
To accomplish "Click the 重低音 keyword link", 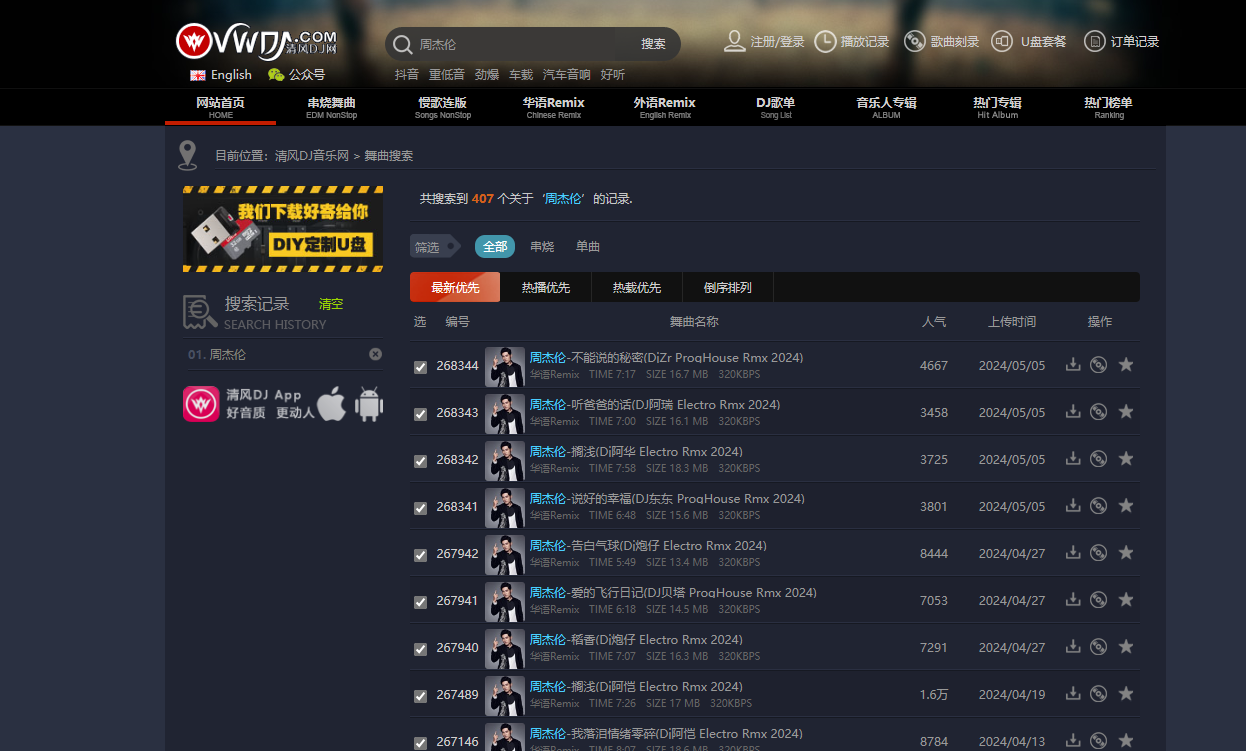I will (447, 75).
